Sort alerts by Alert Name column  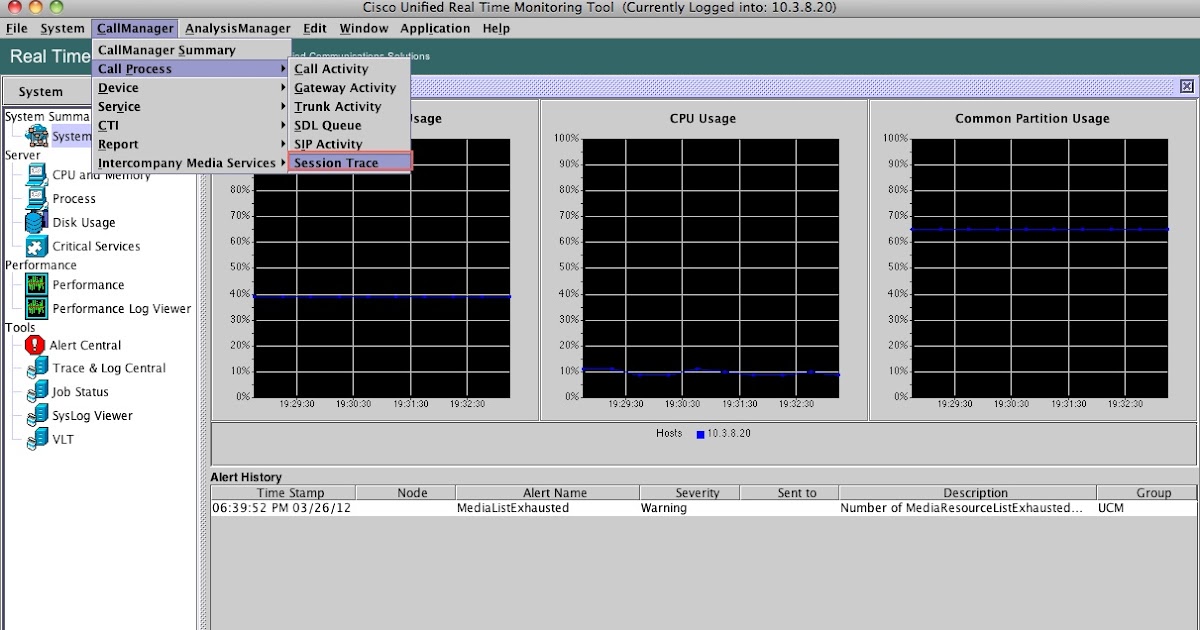pyautogui.click(x=548, y=493)
